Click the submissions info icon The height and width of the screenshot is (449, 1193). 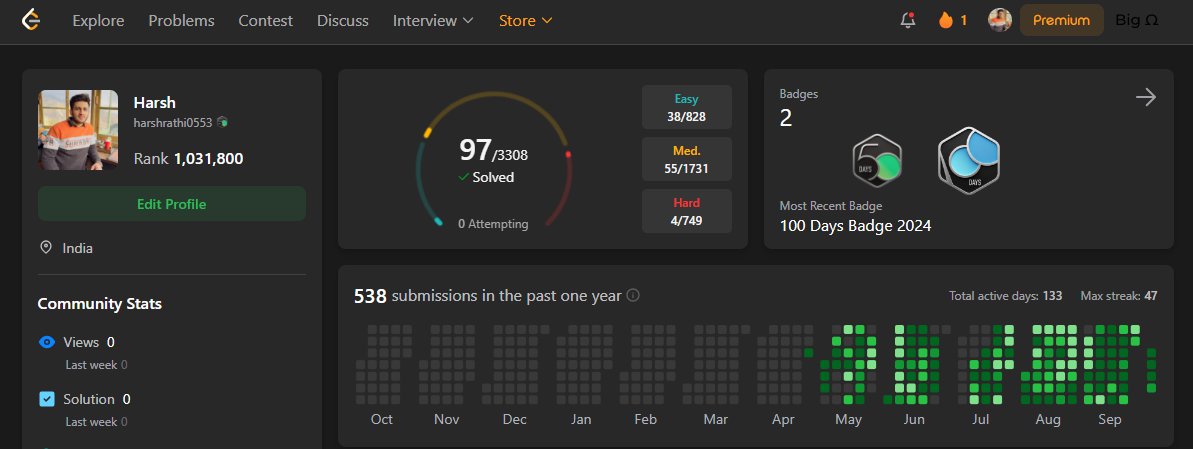632,295
